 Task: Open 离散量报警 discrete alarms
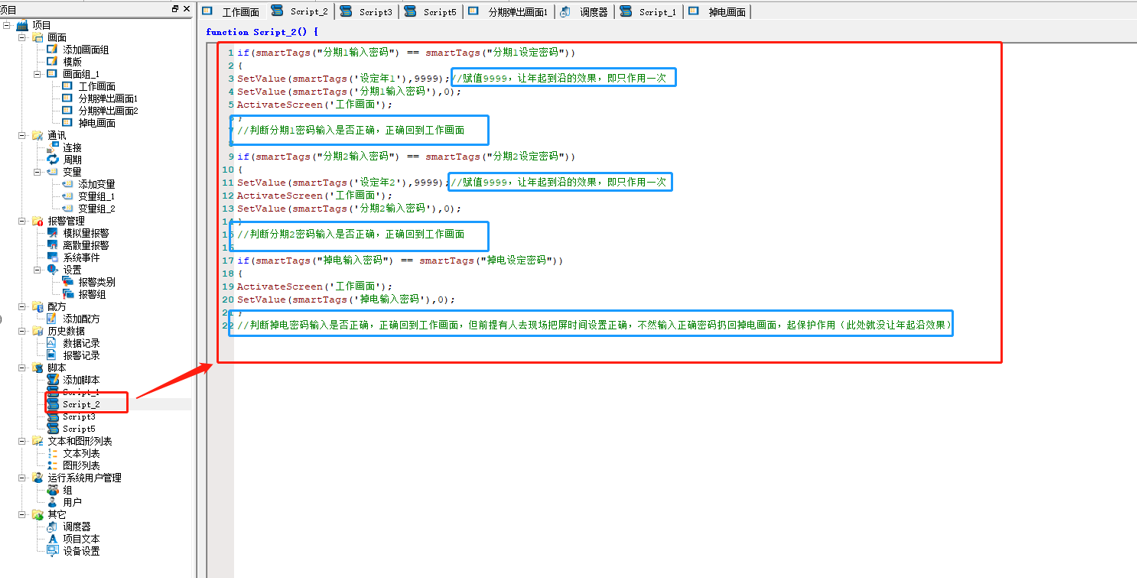86,245
